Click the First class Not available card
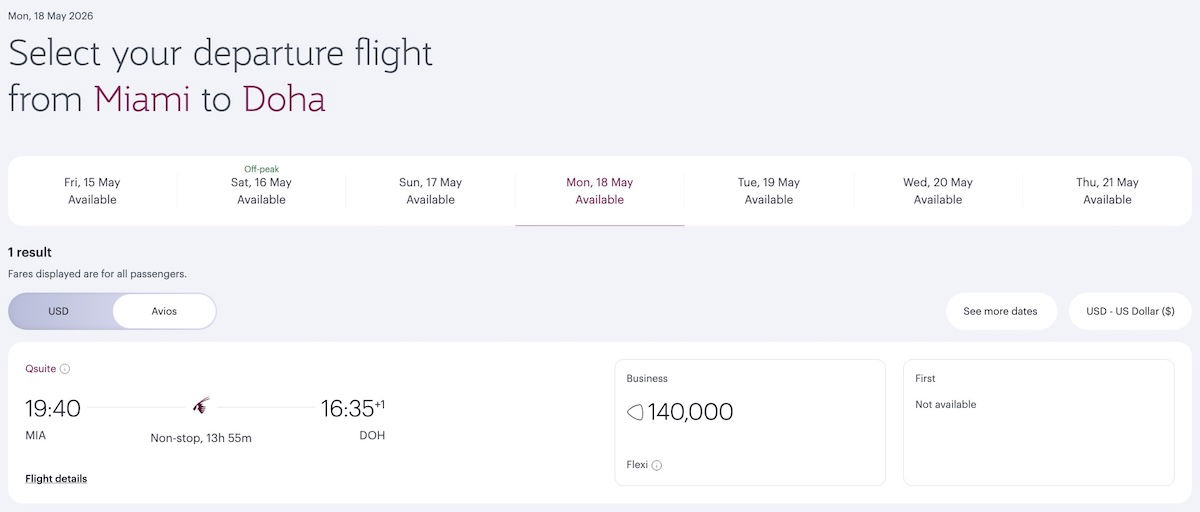Viewport: 1200px width, 512px height. coord(1038,422)
